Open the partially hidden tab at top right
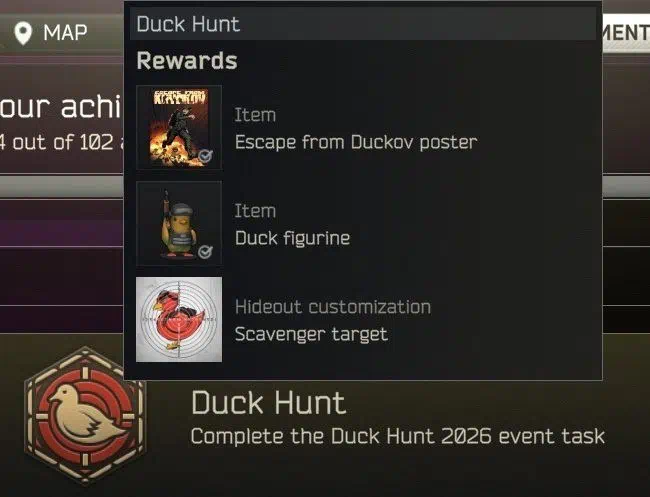Image resolution: width=650 pixels, height=497 pixels. pos(626,33)
